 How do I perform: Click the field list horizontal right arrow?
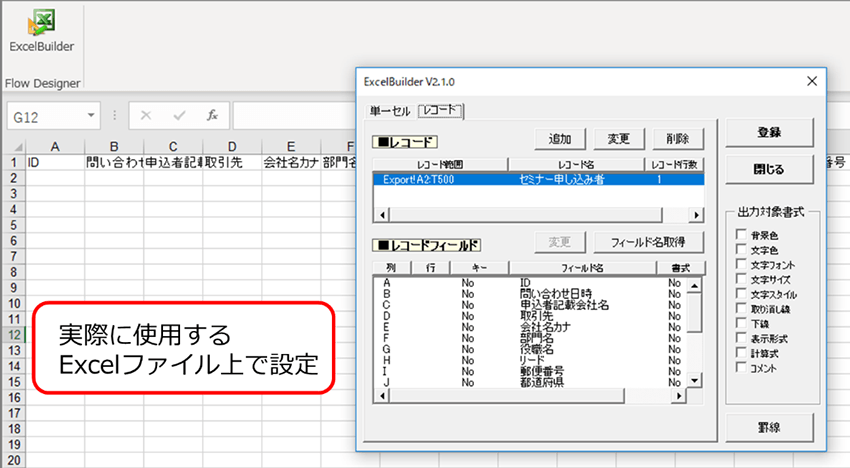tap(679, 396)
